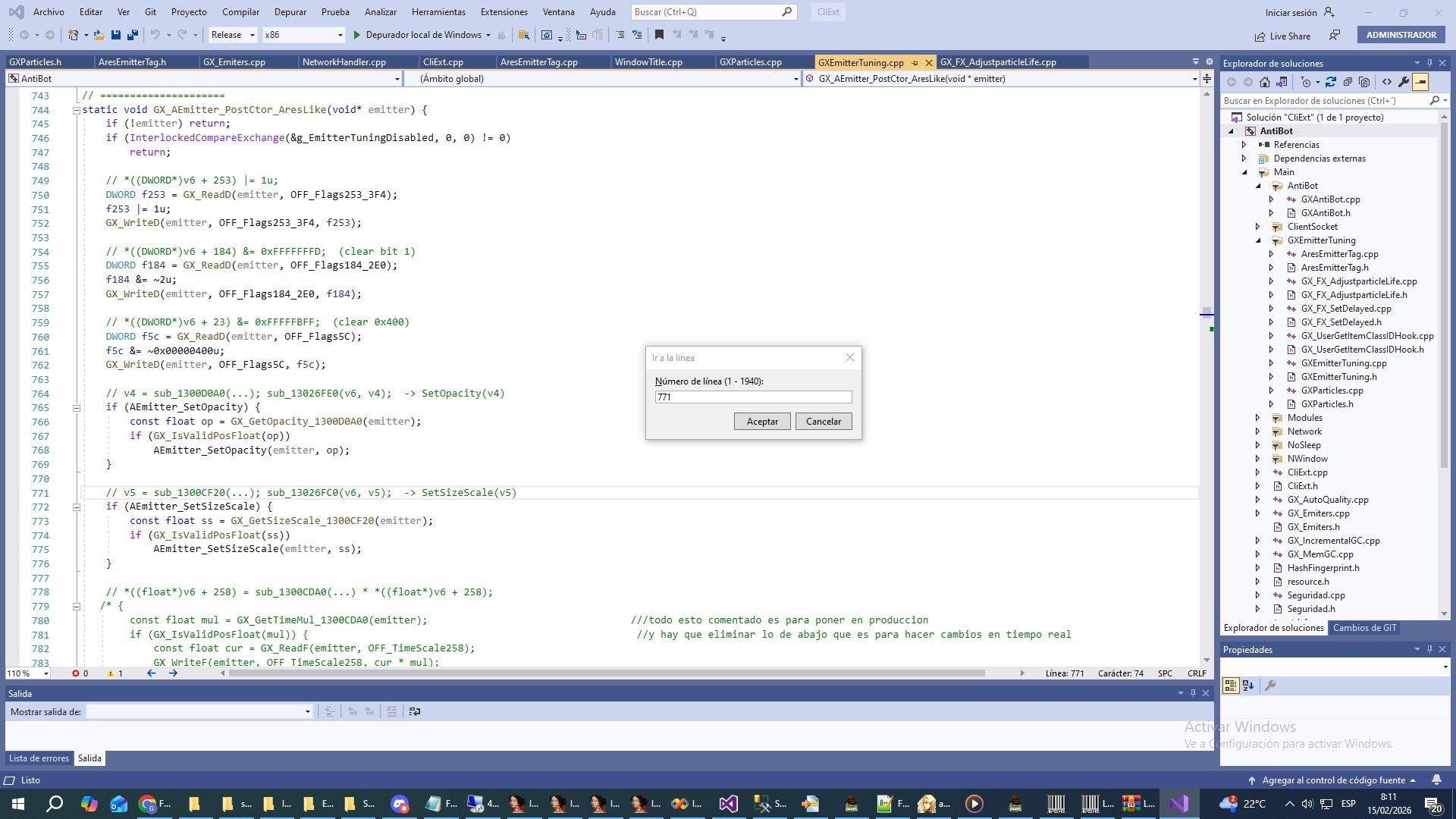Open Solution Explorer properties wrench icon
Viewport: 1456px width, 819px height.
point(1404,82)
